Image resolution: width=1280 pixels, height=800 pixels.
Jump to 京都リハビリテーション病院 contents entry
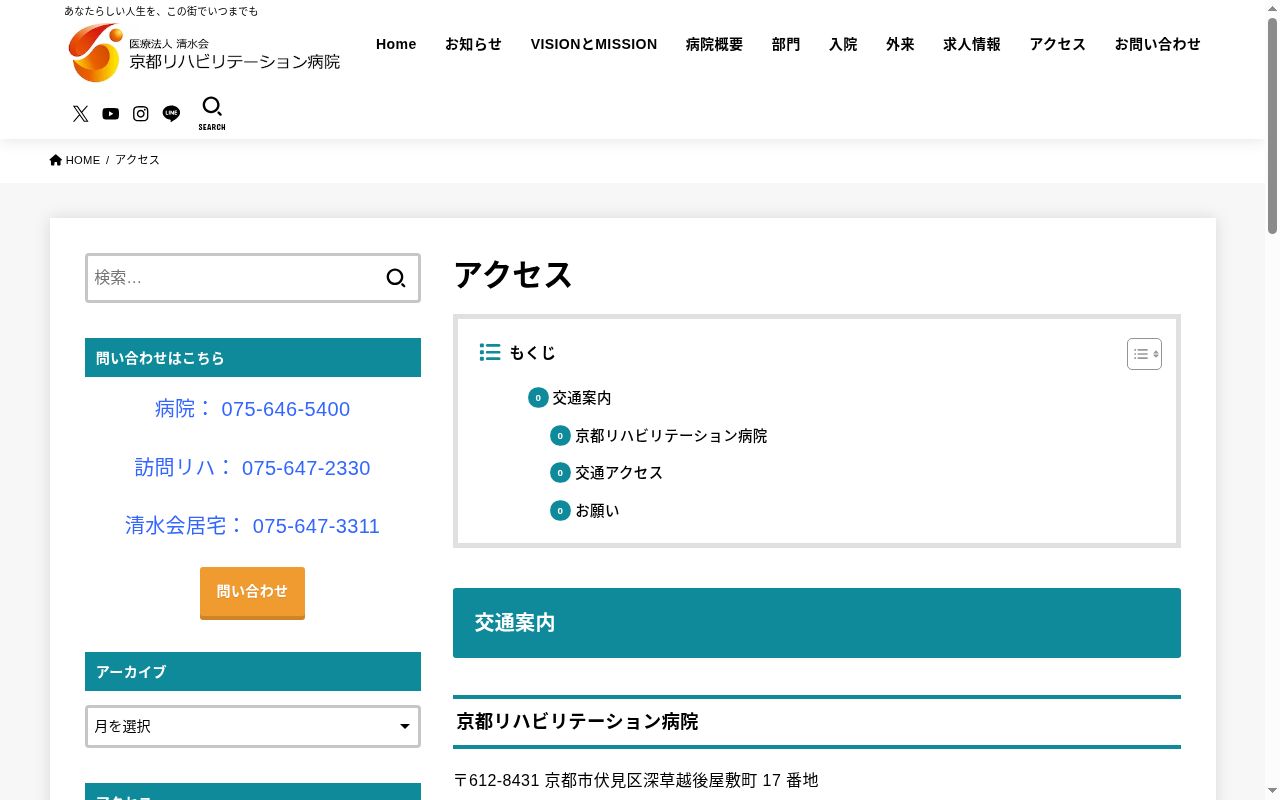click(x=671, y=436)
